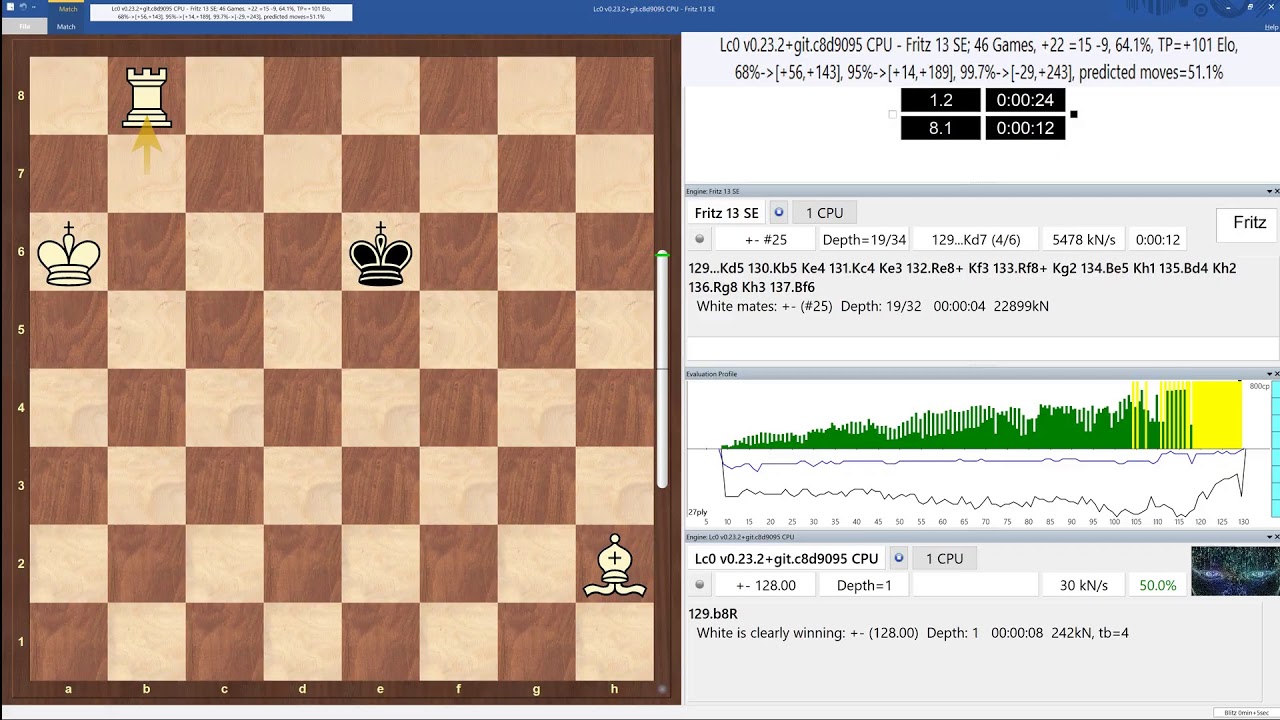
Task: Select the highlighted Match context tab in the title bar
Action: 68,9
